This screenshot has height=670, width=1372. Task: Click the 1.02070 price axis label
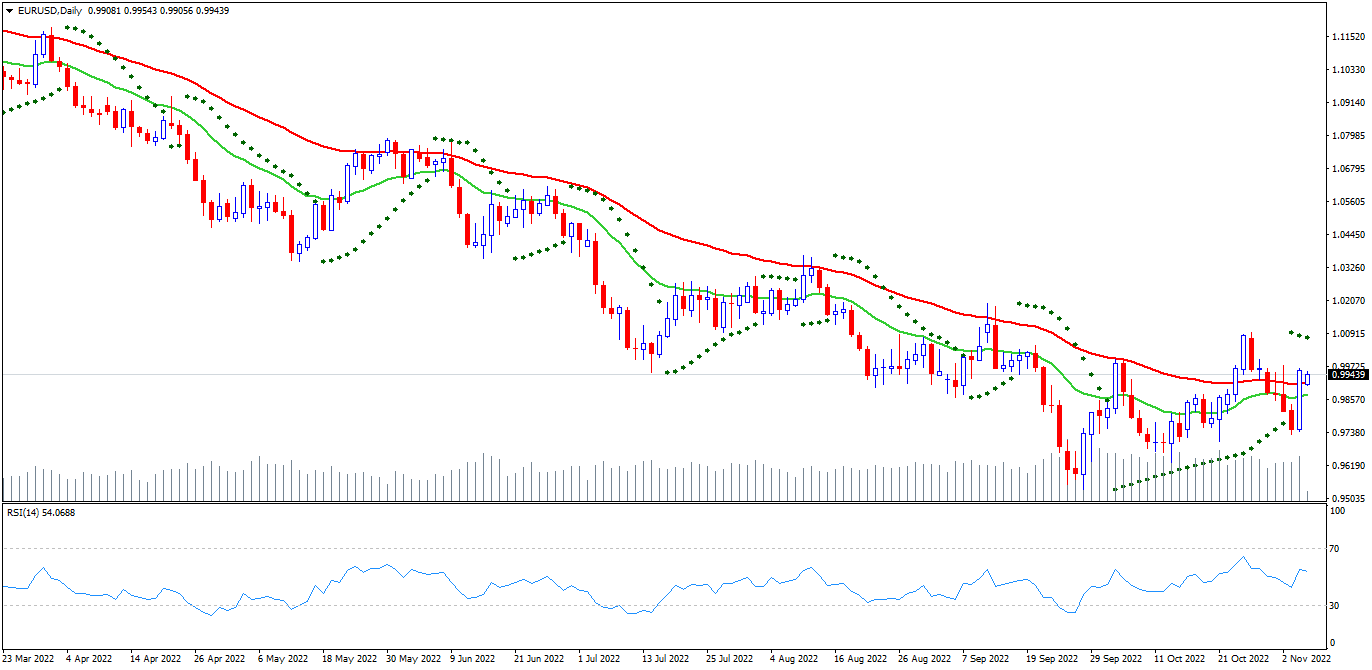1347,300
